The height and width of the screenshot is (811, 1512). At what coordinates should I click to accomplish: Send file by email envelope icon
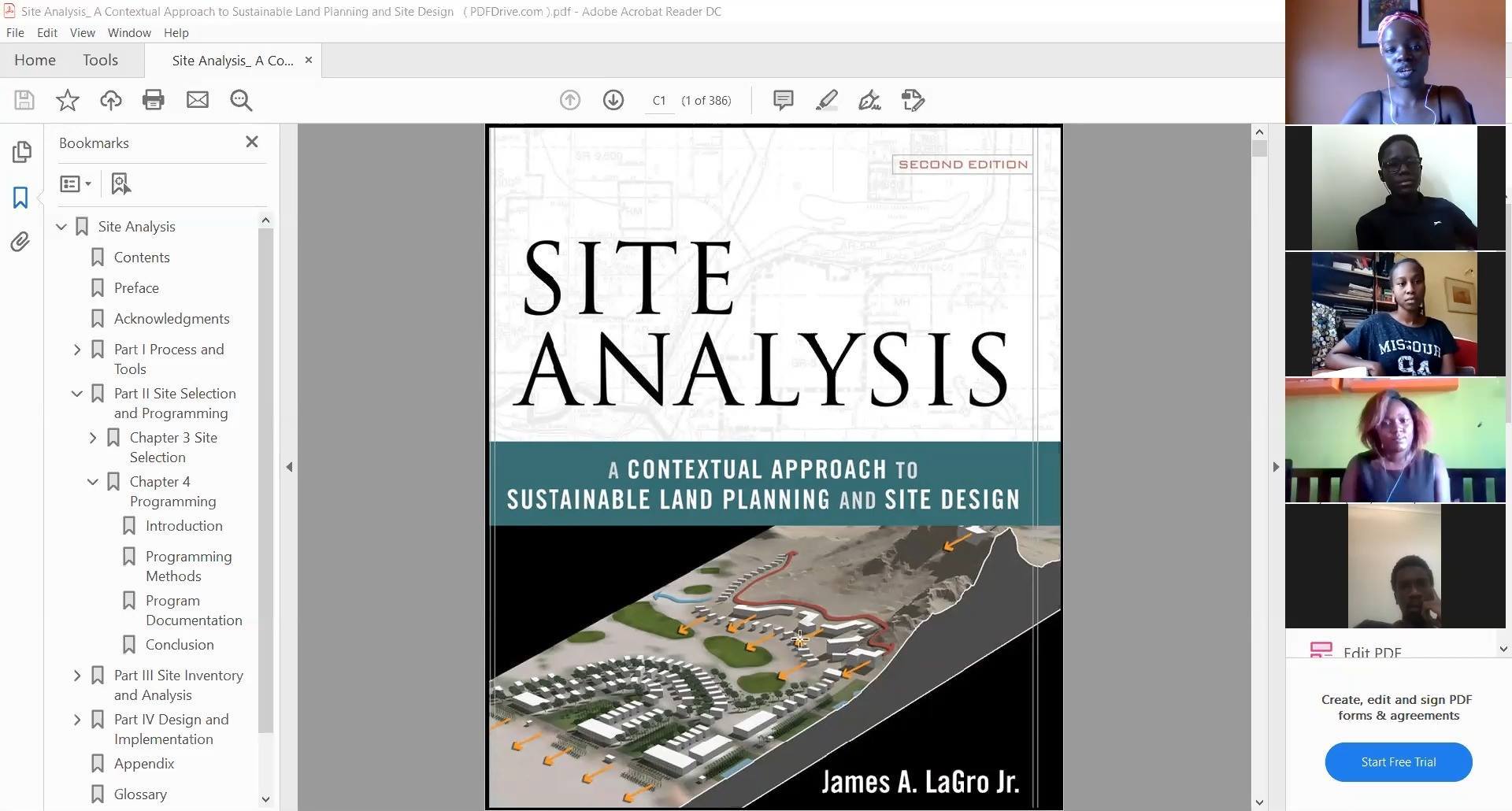tap(198, 100)
